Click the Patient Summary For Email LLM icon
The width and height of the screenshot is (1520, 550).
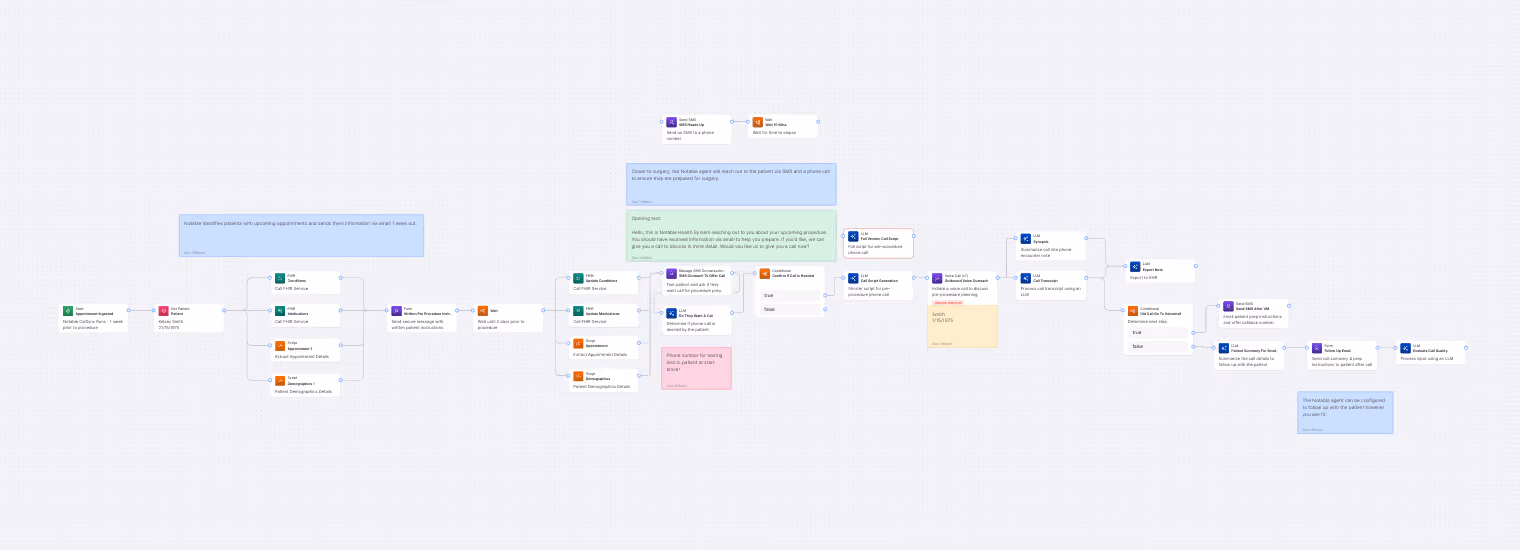click(1223, 348)
